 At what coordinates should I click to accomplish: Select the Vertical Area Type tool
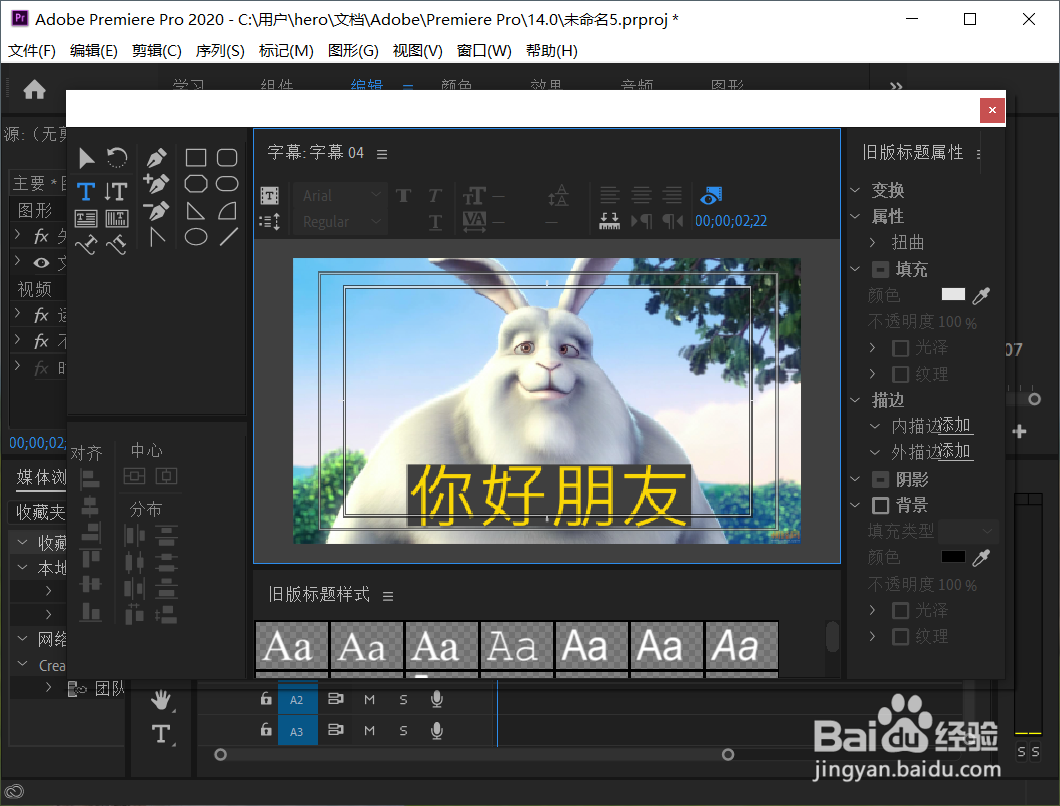[x=116, y=218]
